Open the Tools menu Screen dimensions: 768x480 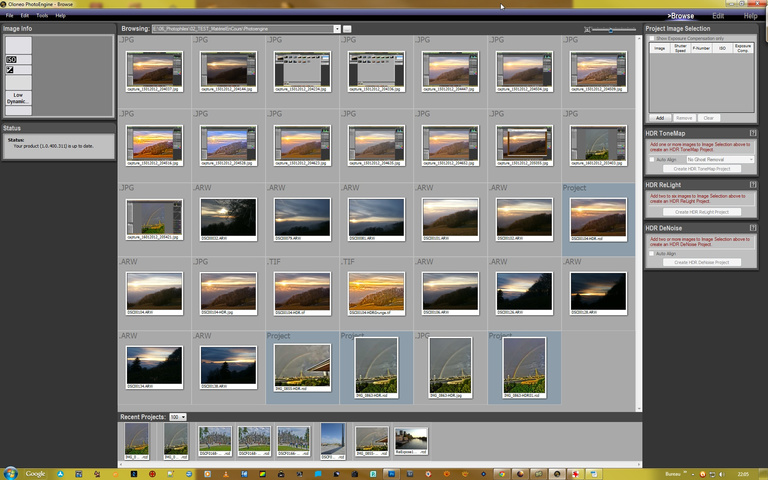[41, 16]
